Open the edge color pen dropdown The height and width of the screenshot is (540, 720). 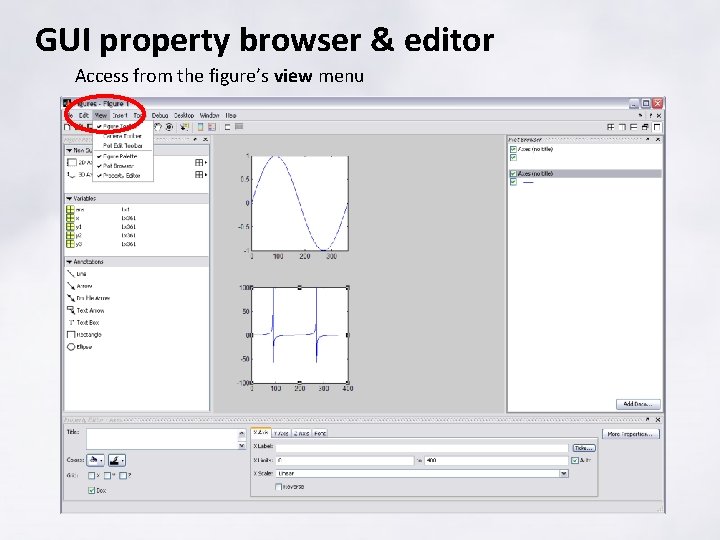point(117,460)
